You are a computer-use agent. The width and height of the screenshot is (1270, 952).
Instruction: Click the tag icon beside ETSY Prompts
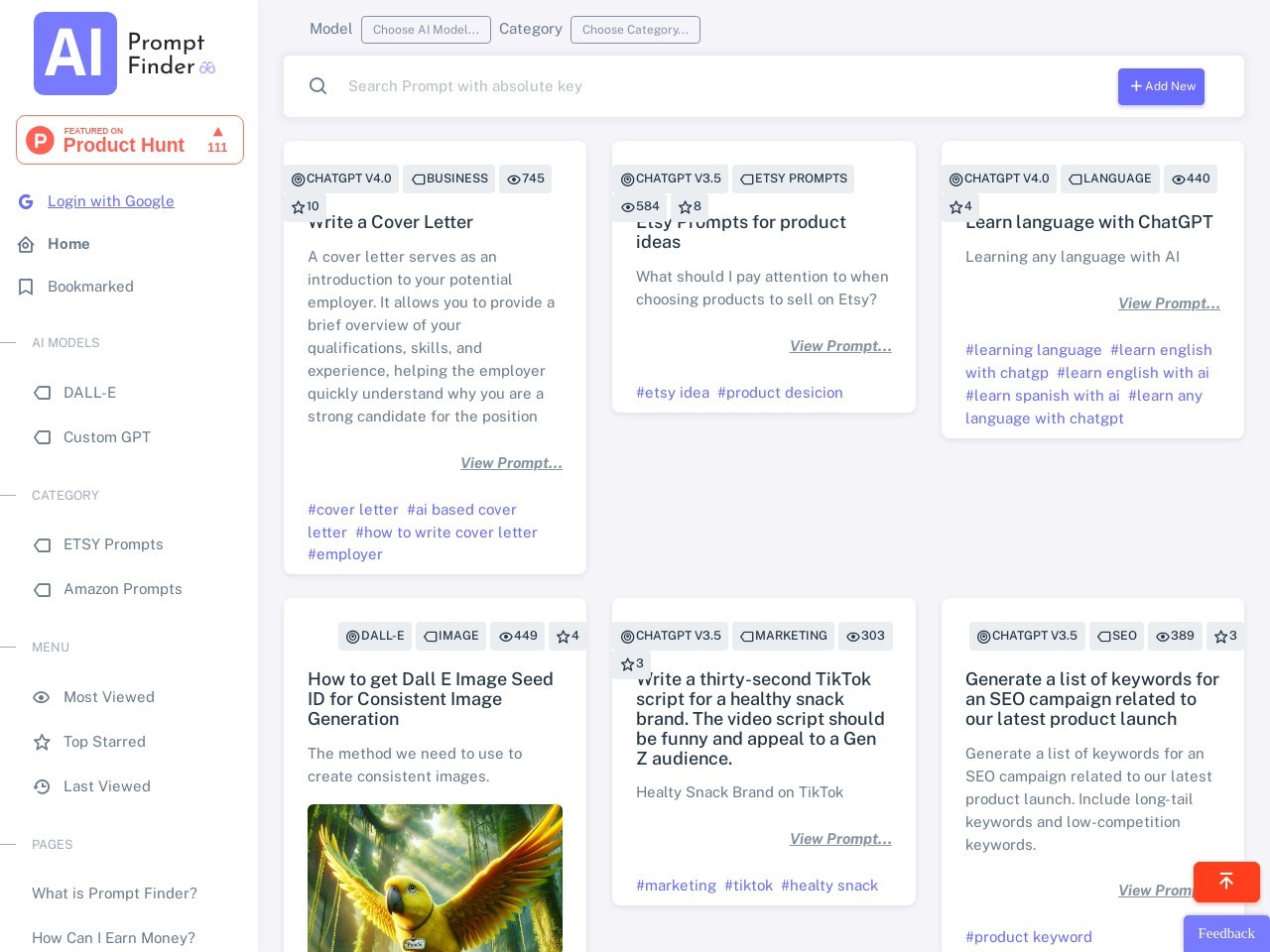click(x=43, y=544)
